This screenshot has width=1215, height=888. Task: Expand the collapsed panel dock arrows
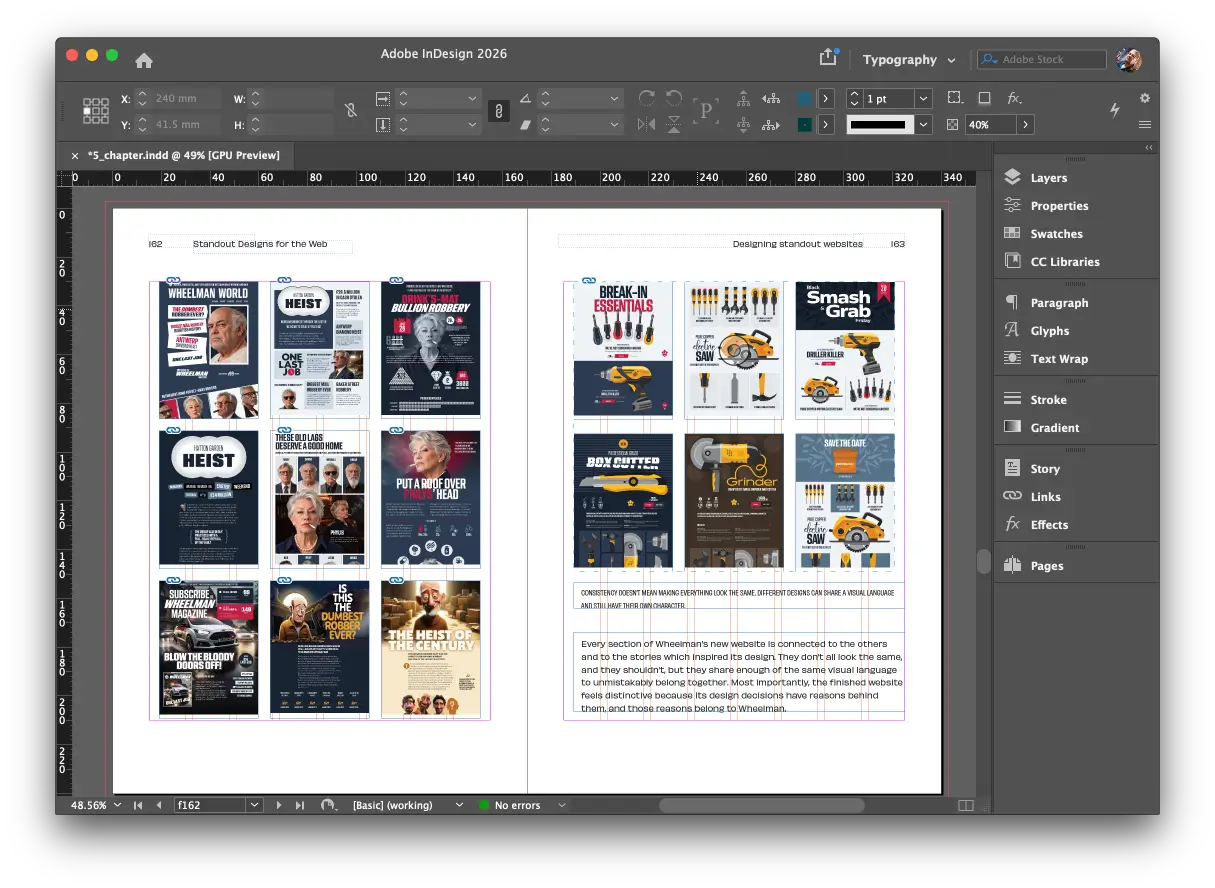pos(1148,147)
